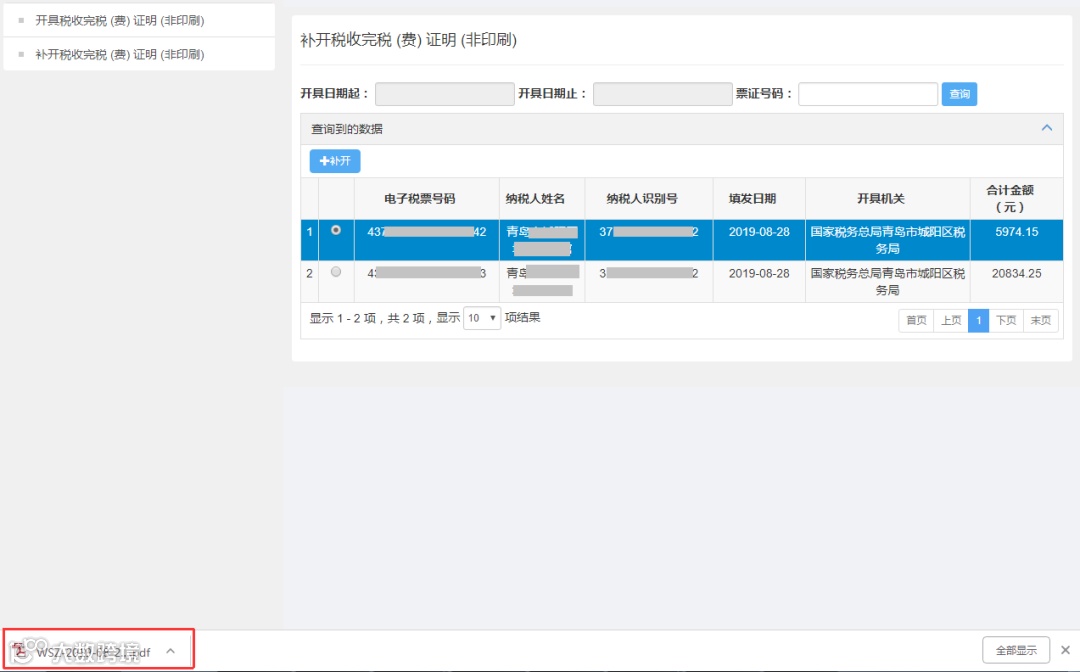The width and height of the screenshot is (1080, 672).
Task: Click the 开具日期起 date input field
Action: coord(444,94)
